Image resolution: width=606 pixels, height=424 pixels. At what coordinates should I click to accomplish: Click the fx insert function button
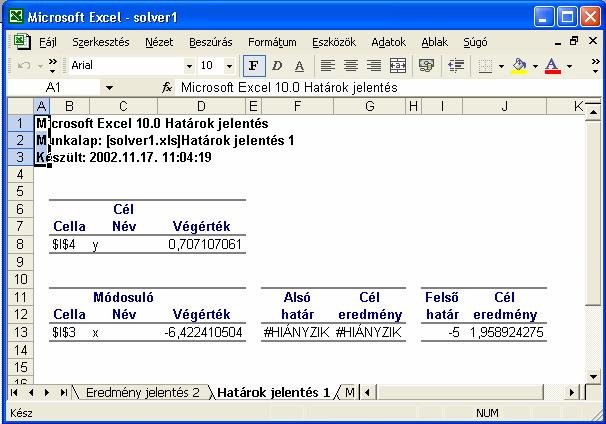point(167,88)
